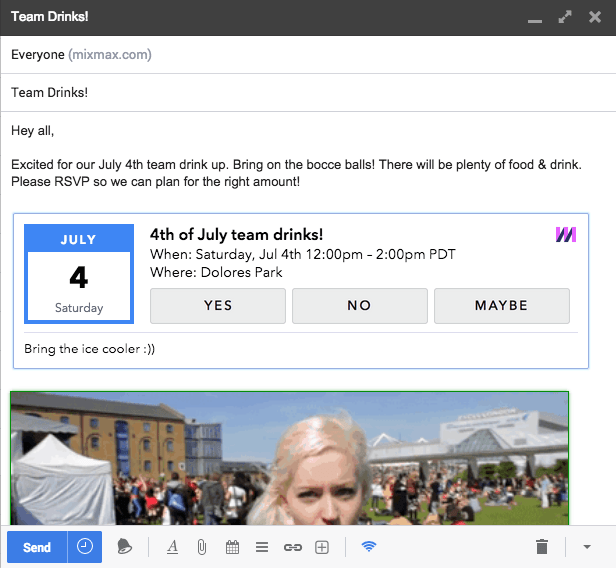
Task: Open the send later clock option
Action: pyautogui.click(x=85, y=547)
